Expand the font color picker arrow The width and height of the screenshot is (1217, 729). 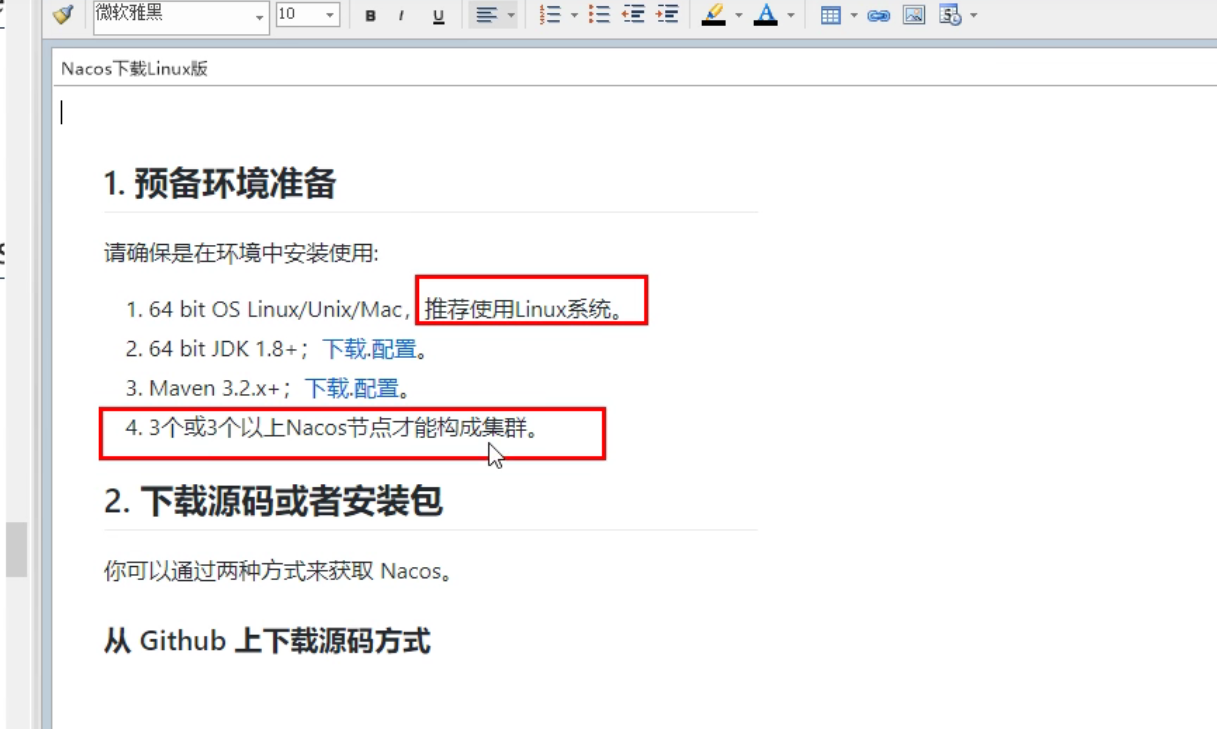coord(791,16)
